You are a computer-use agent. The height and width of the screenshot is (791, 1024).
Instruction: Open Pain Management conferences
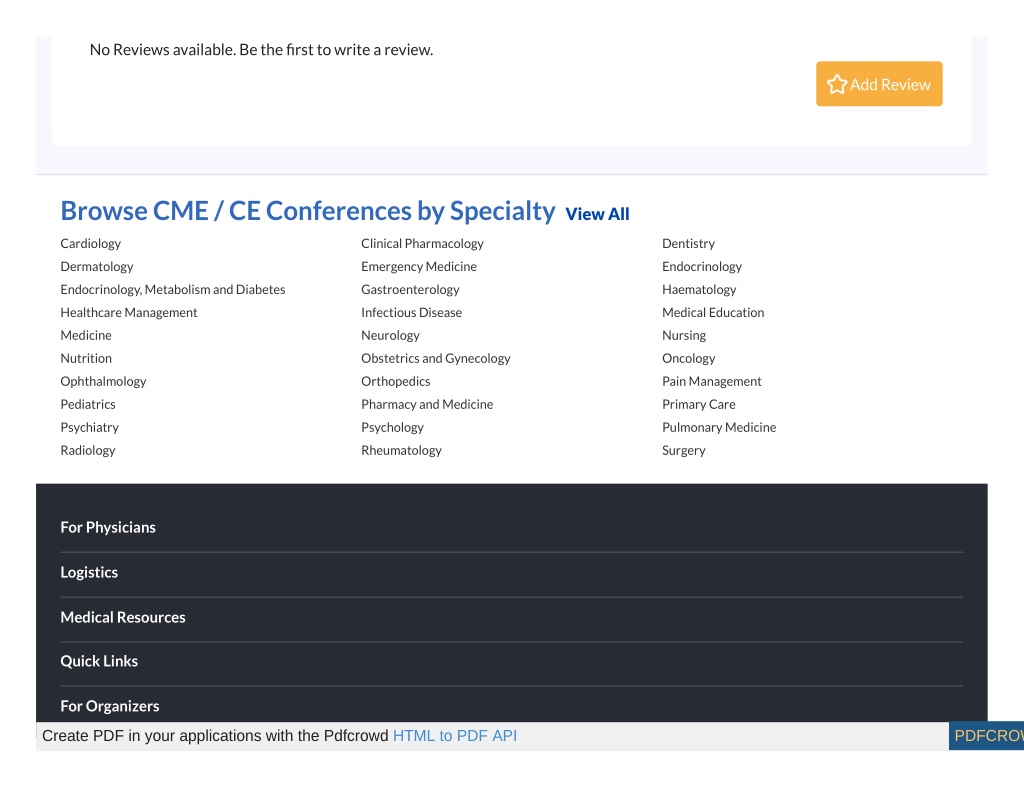tap(712, 381)
